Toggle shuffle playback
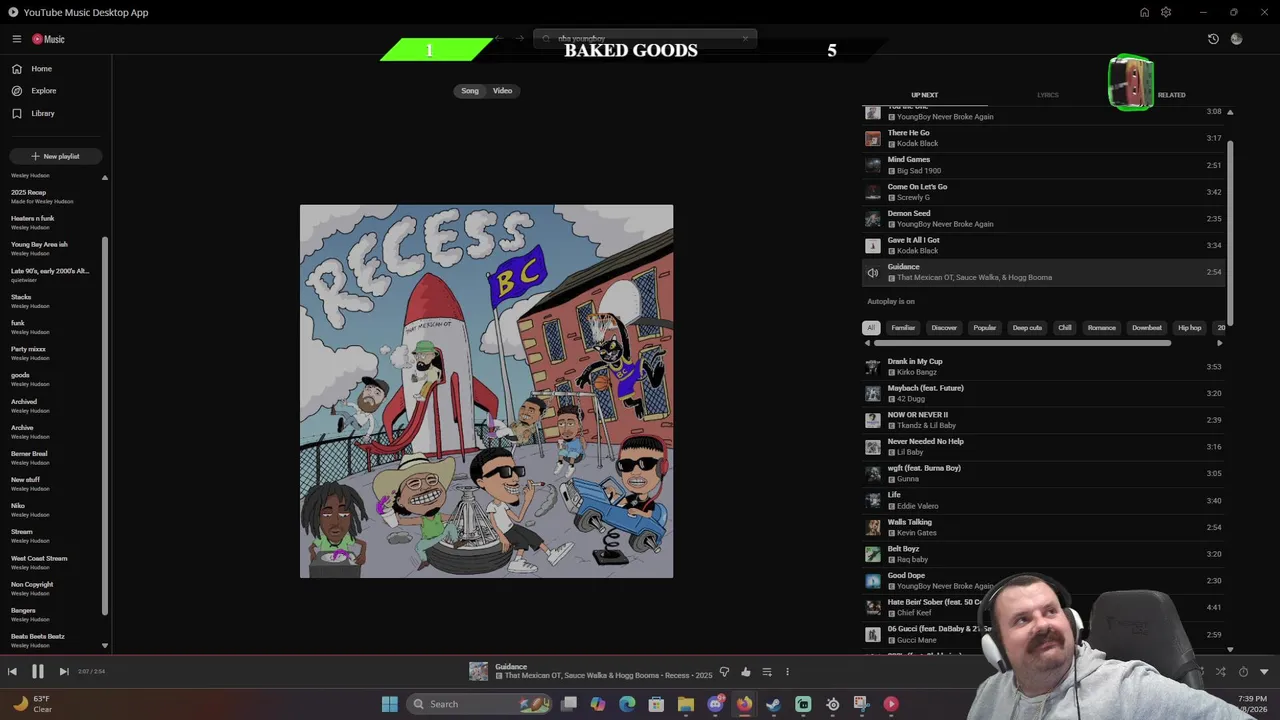Screen dimensions: 1280x720 tap(1220, 672)
